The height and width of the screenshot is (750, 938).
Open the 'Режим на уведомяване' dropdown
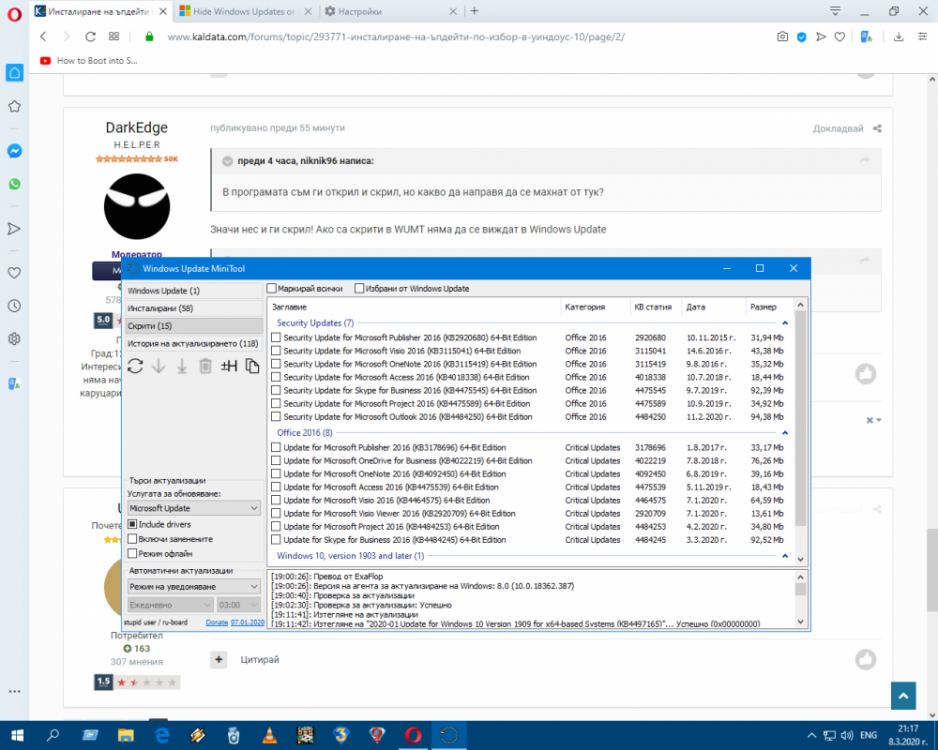(x=193, y=587)
